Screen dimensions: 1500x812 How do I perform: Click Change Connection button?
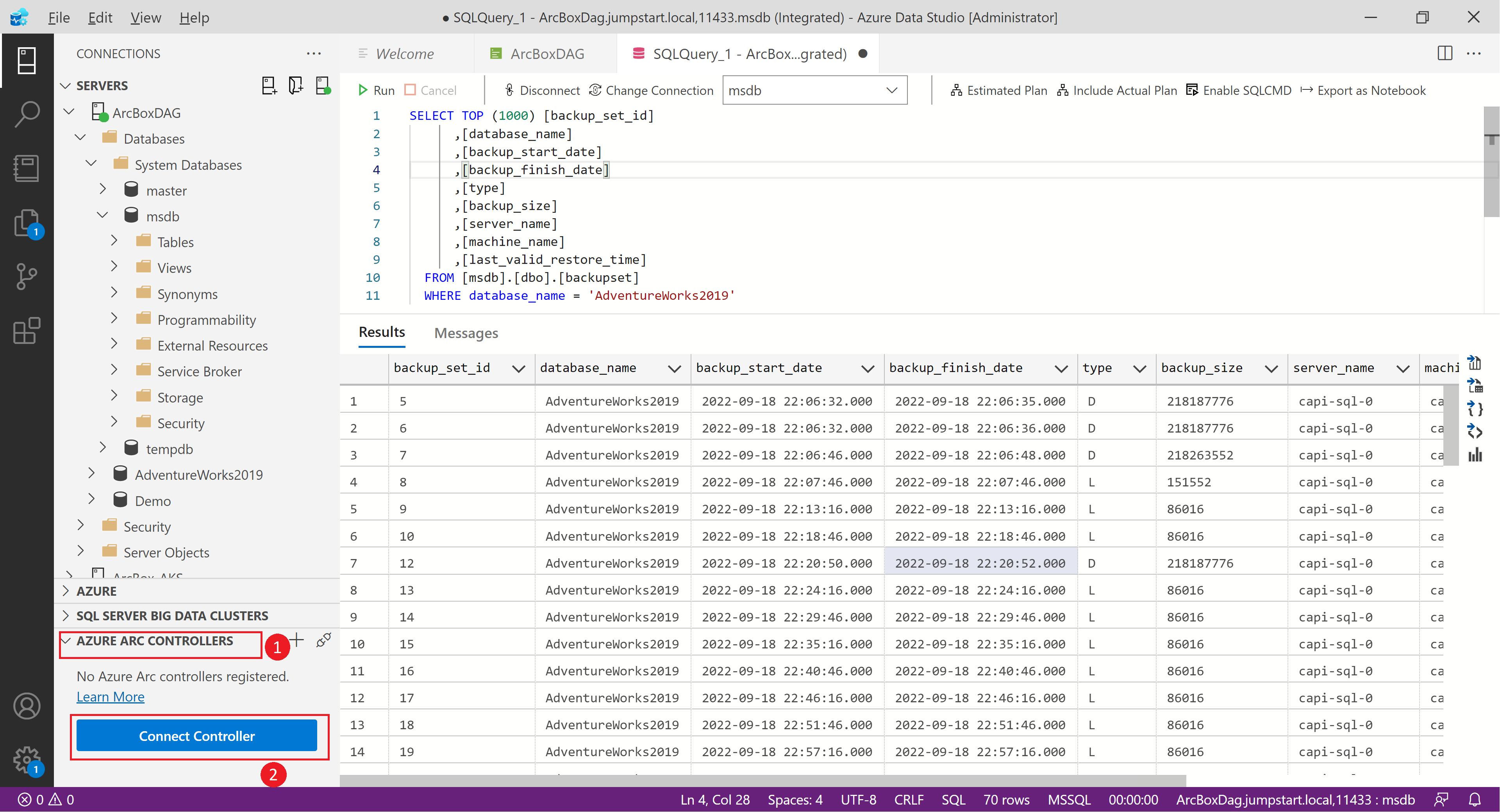651,90
